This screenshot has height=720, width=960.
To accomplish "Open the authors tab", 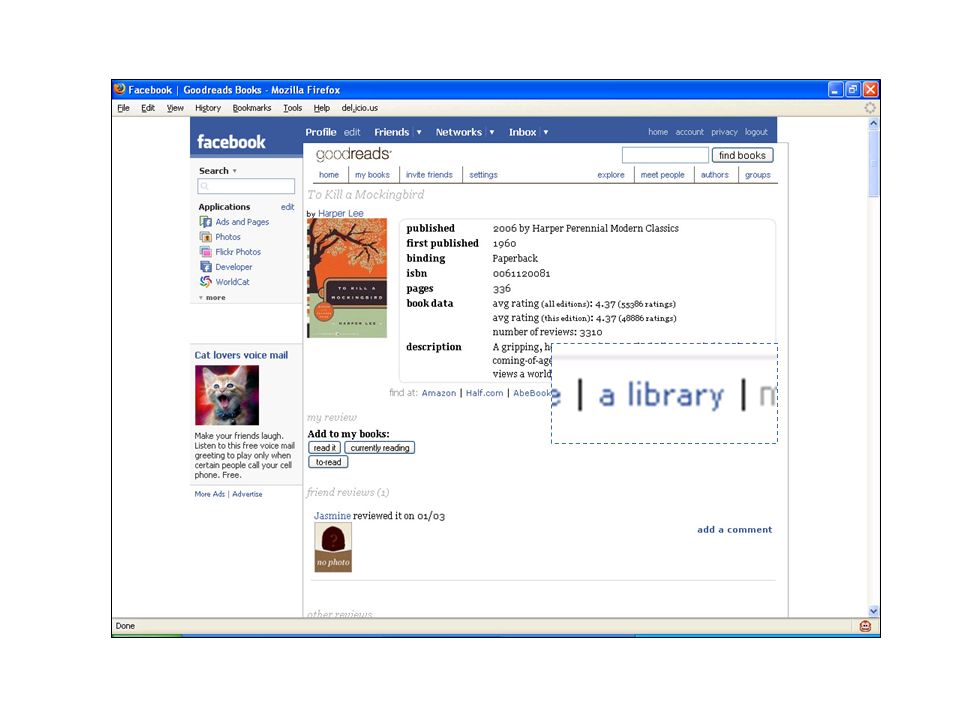I will [714, 174].
